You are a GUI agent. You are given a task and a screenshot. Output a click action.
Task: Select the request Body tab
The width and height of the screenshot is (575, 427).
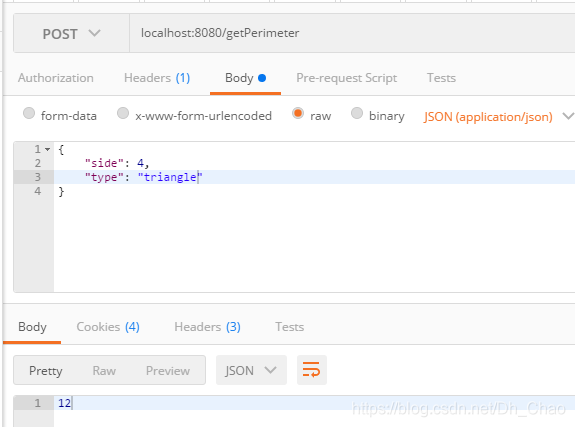[245, 78]
